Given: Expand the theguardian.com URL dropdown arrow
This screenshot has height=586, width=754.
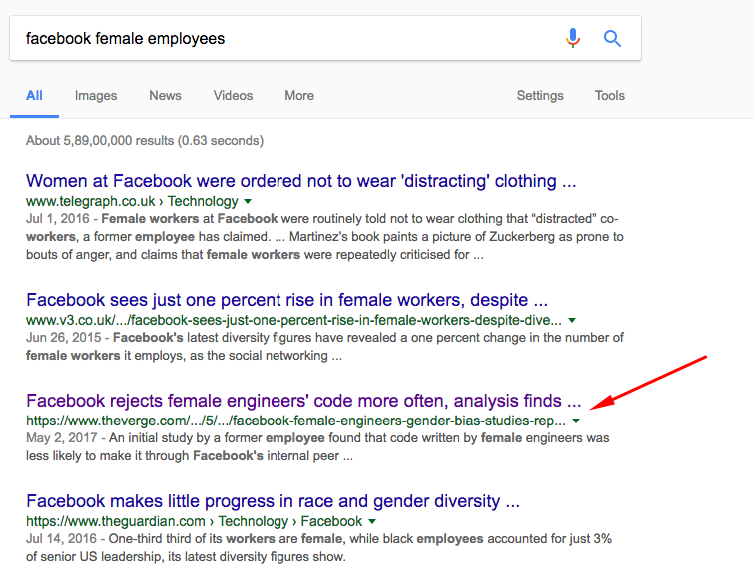Looking at the screenshot, I should tap(372, 522).
